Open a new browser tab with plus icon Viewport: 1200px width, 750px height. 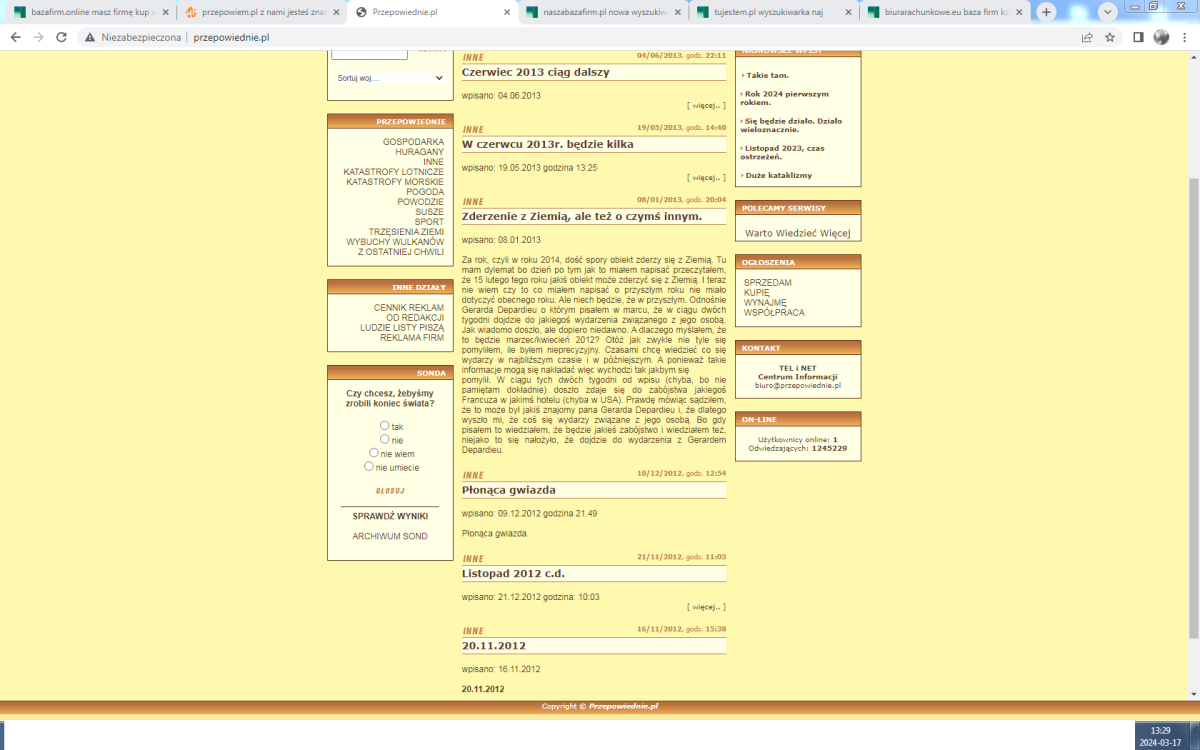pos(1046,12)
